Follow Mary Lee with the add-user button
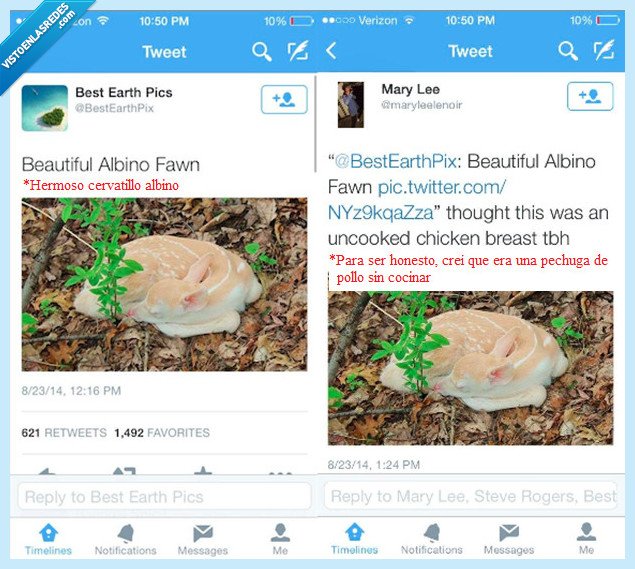635x569 pixels. (x=590, y=96)
